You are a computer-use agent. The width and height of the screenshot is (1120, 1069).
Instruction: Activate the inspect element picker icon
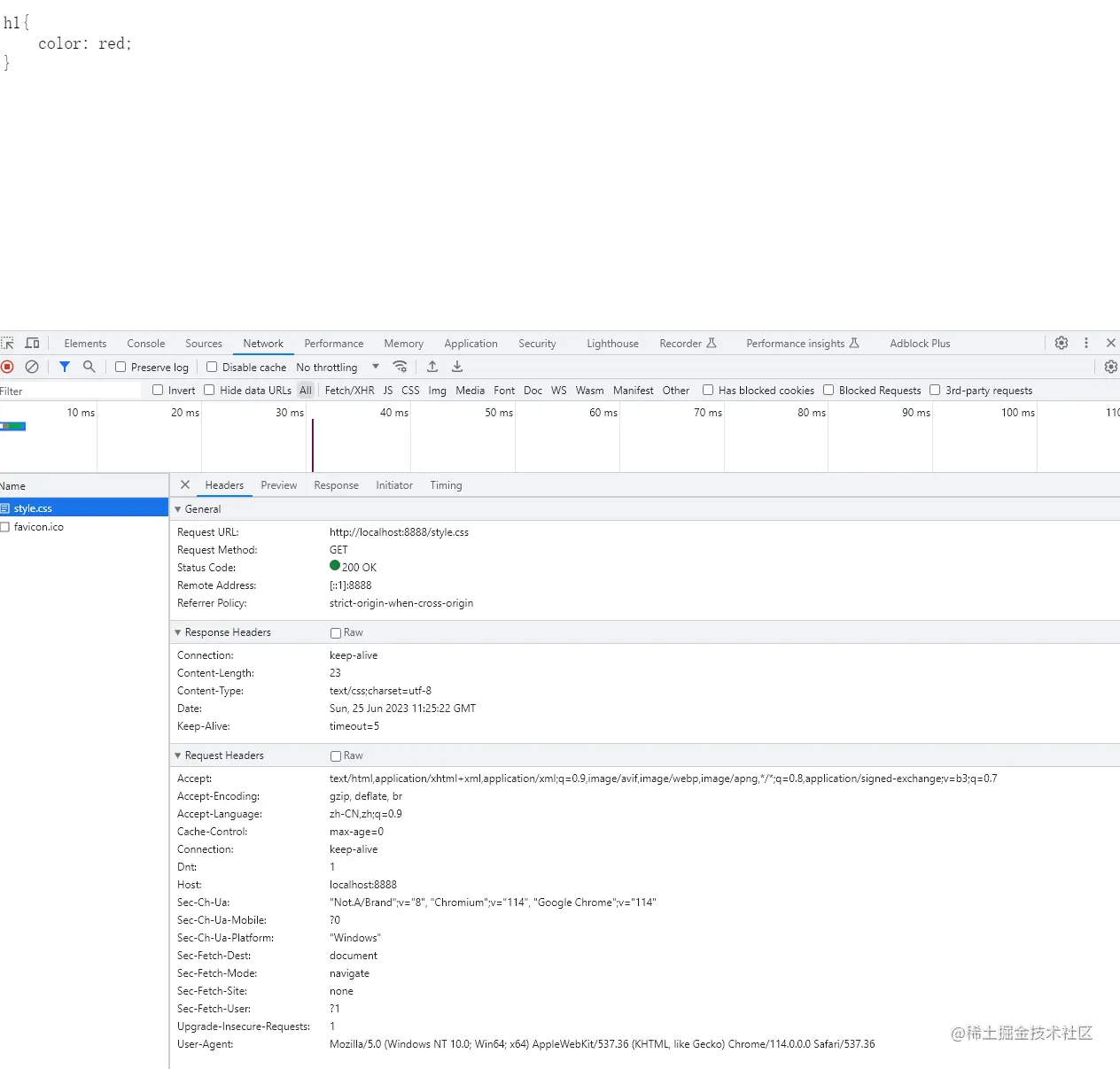pyautogui.click(x=7, y=343)
